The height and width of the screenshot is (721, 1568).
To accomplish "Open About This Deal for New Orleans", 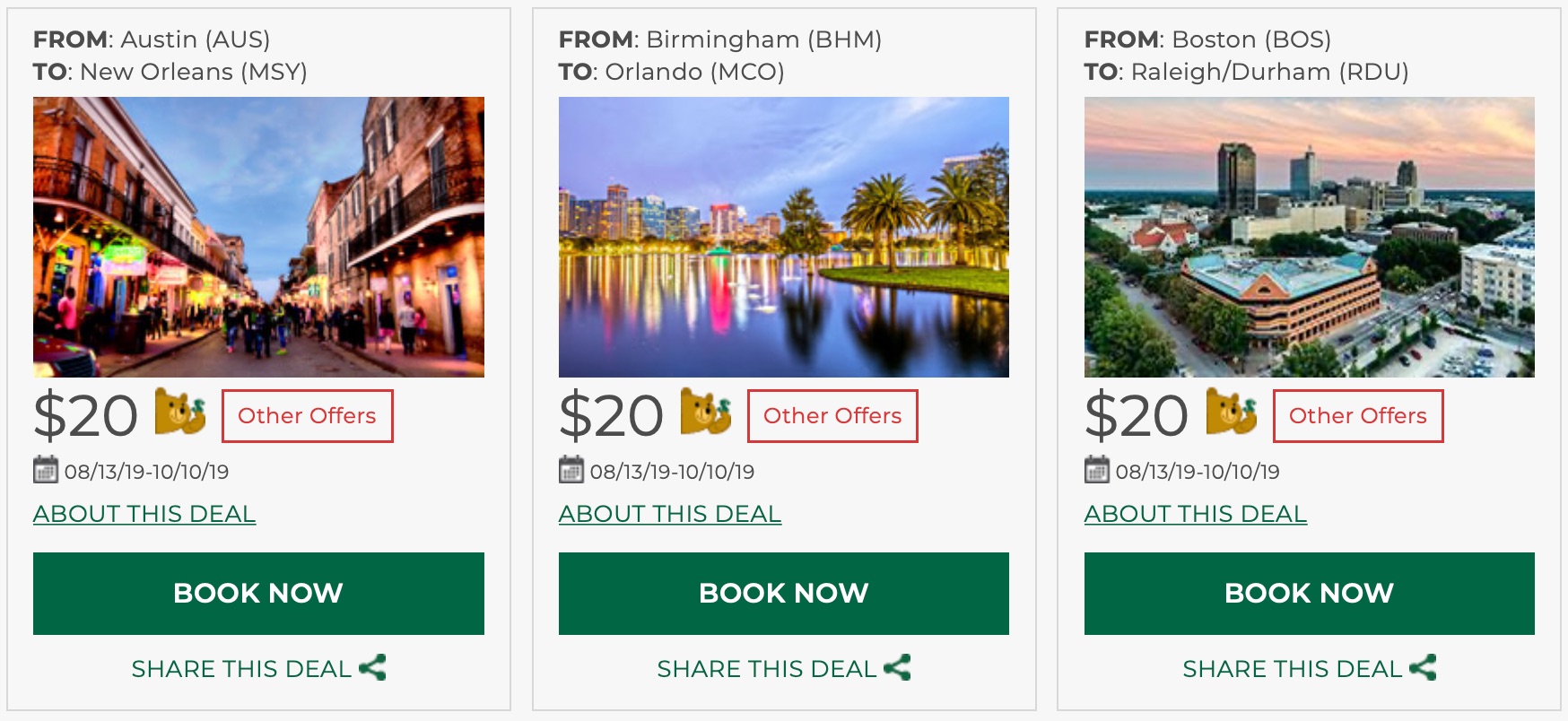I will [x=144, y=514].
